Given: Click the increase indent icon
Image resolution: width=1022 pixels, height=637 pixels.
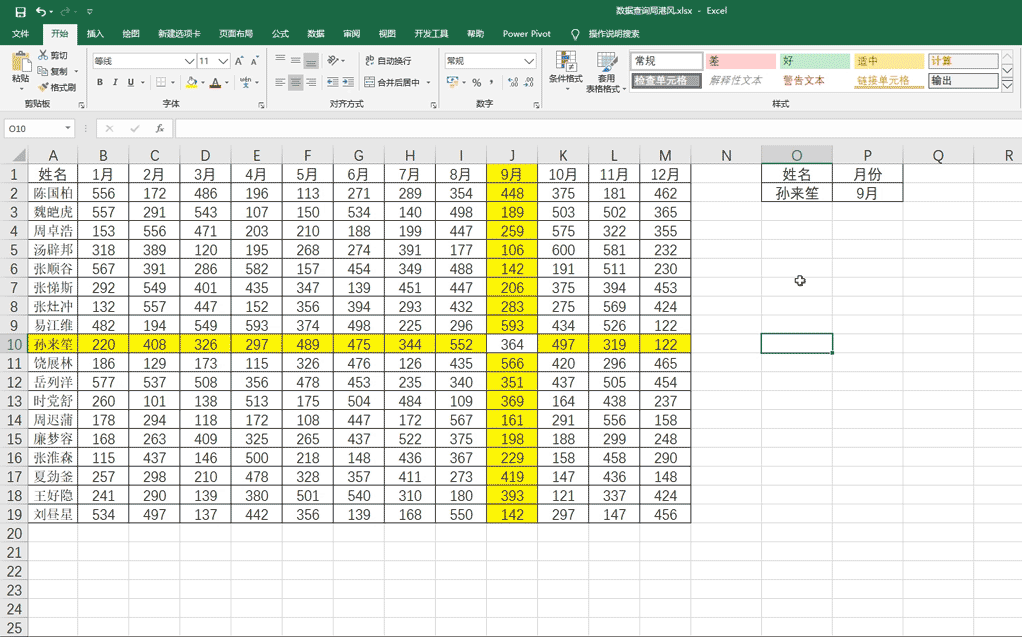Looking at the screenshot, I should click(x=348, y=82).
